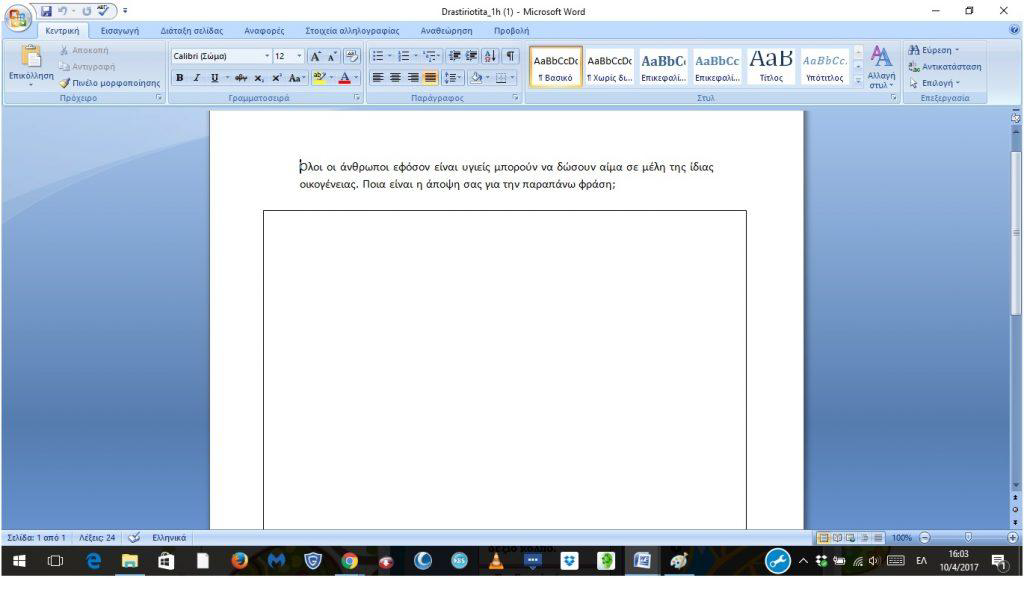This screenshot has height=589, width=1024.
Task: Expand the Εύρεση (Find) dropdown
Action: coord(957,50)
